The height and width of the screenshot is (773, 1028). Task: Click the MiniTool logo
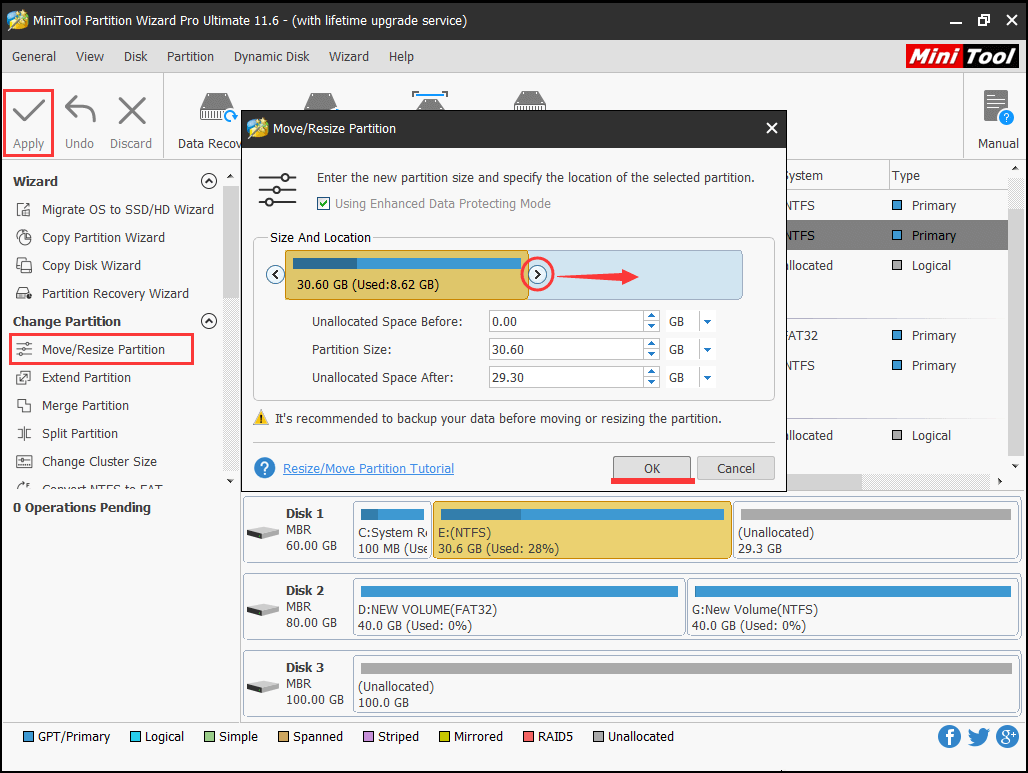click(962, 56)
